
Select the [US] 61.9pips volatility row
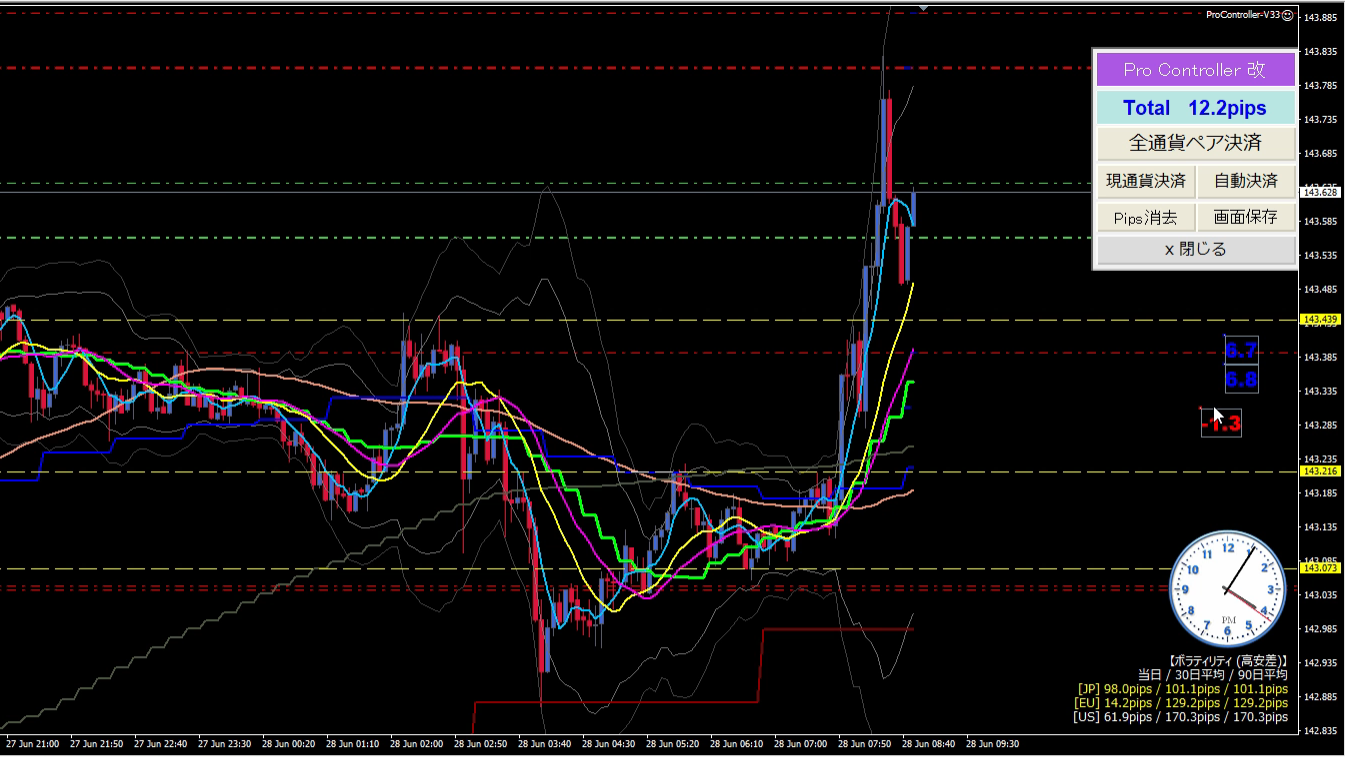1181,717
